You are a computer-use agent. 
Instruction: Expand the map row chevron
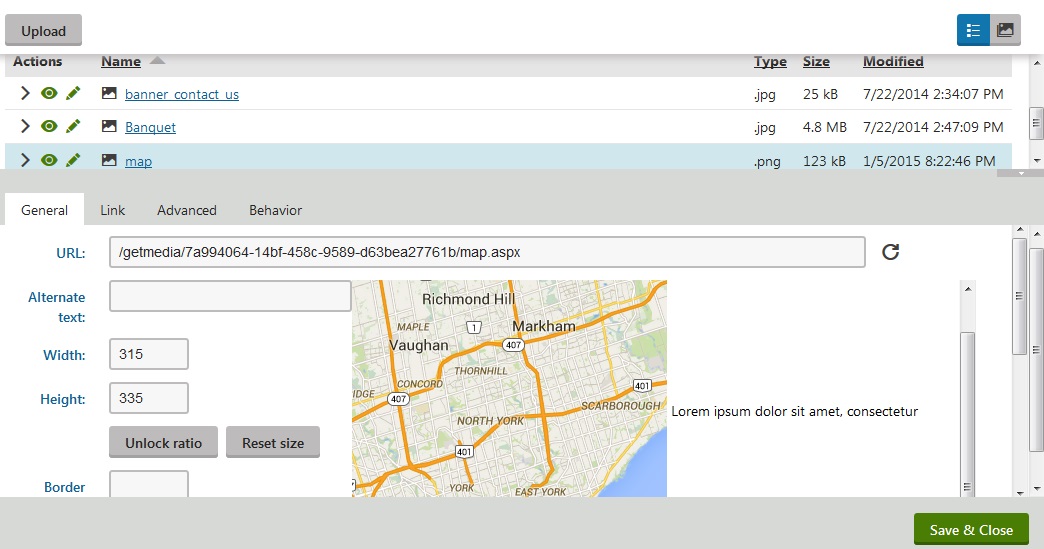pyautogui.click(x=25, y=160)
